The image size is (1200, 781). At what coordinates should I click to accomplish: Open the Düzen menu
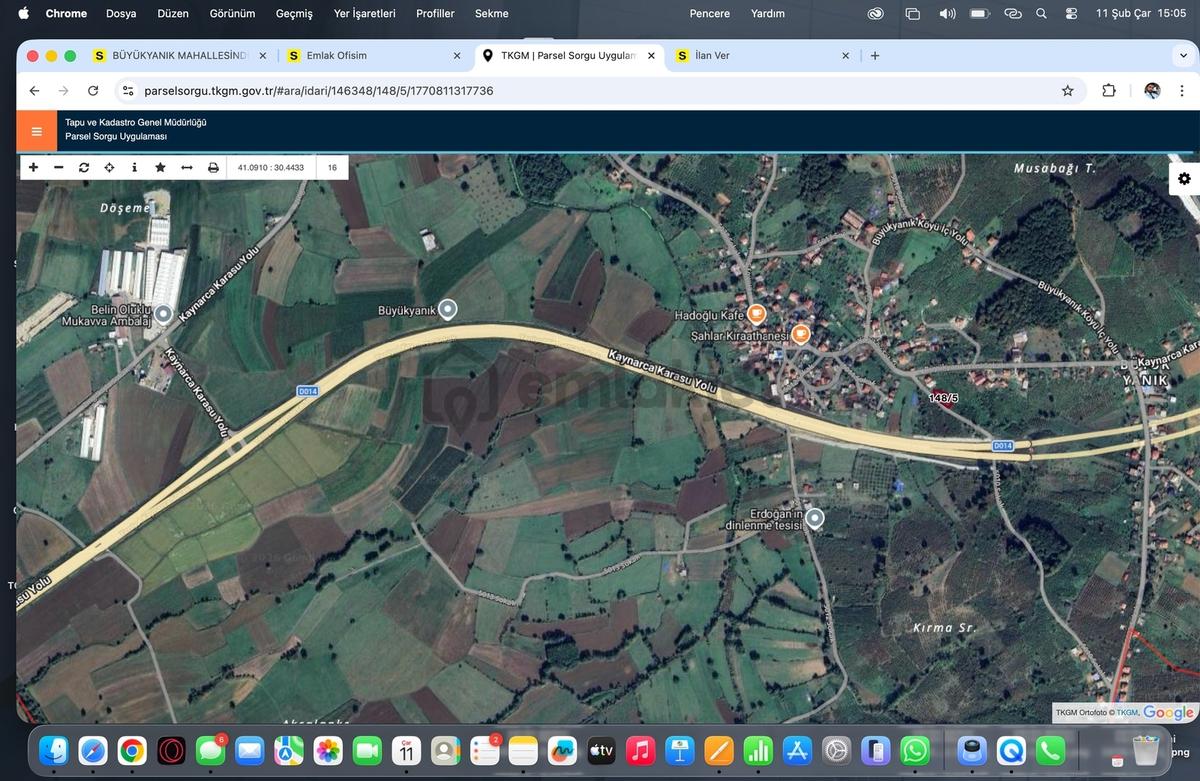[173, 14]
